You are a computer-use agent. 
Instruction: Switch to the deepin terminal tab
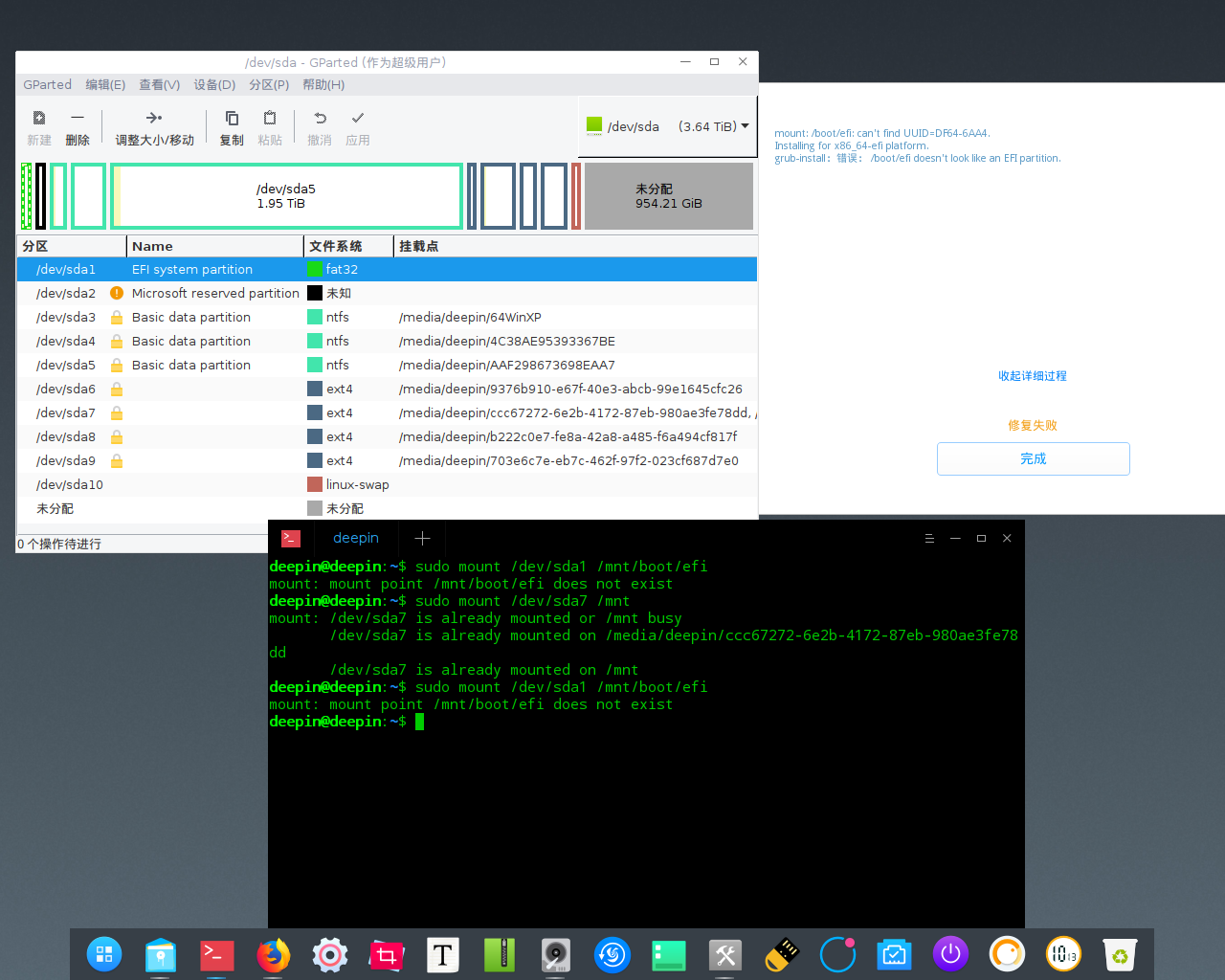click(x=355, y=538)
